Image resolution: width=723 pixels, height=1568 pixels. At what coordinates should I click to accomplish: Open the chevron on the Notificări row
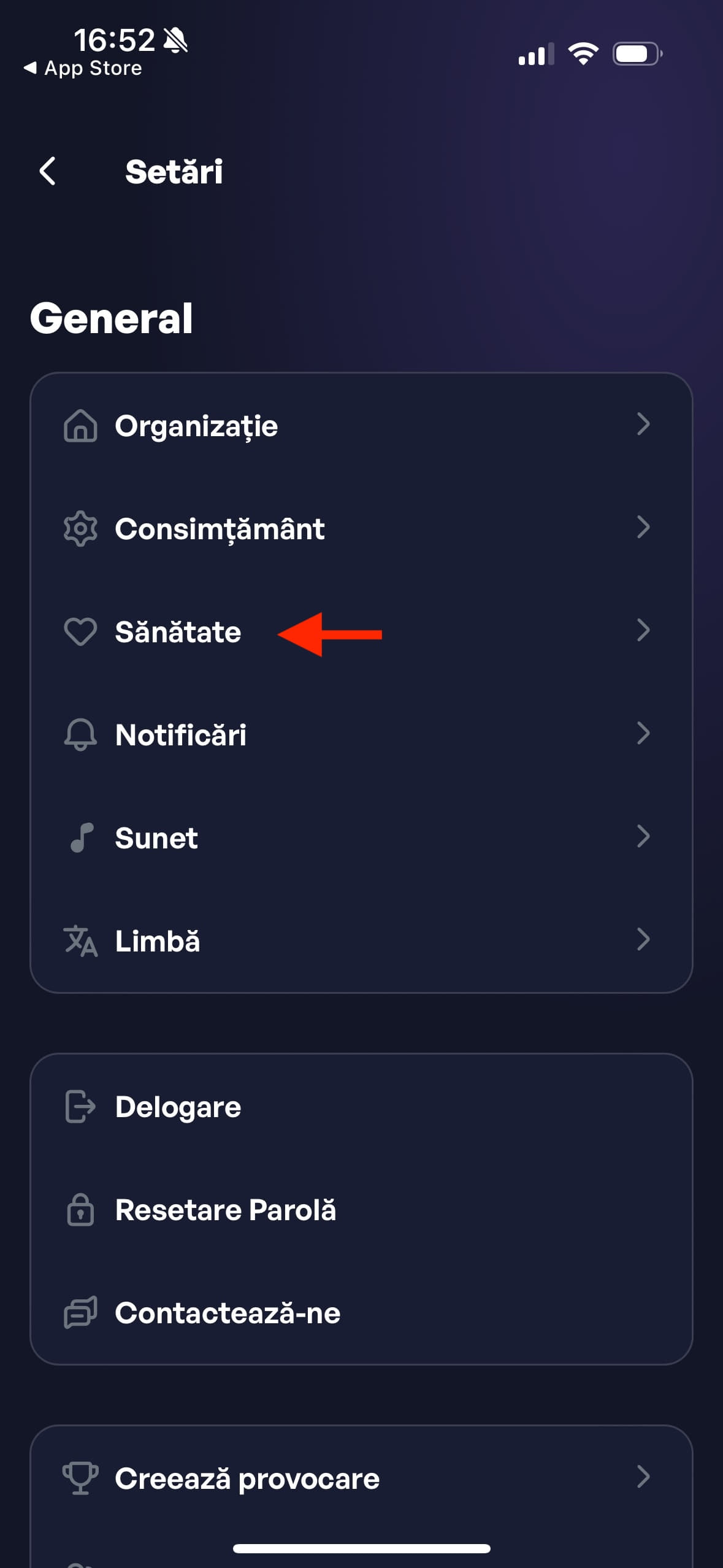pos(643,733)
